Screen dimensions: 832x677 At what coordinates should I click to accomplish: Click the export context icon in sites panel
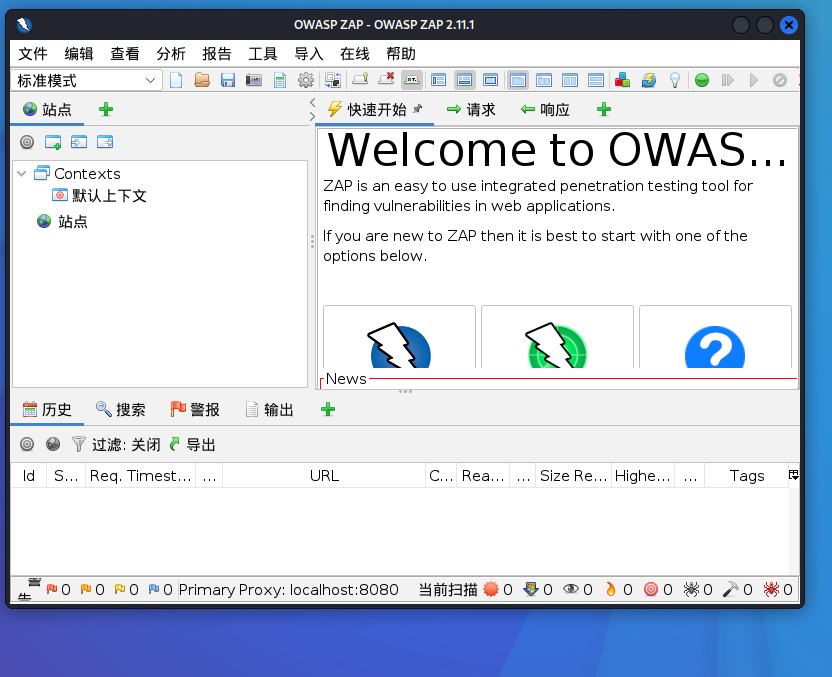pyautogui.click(x=105, y=142)
